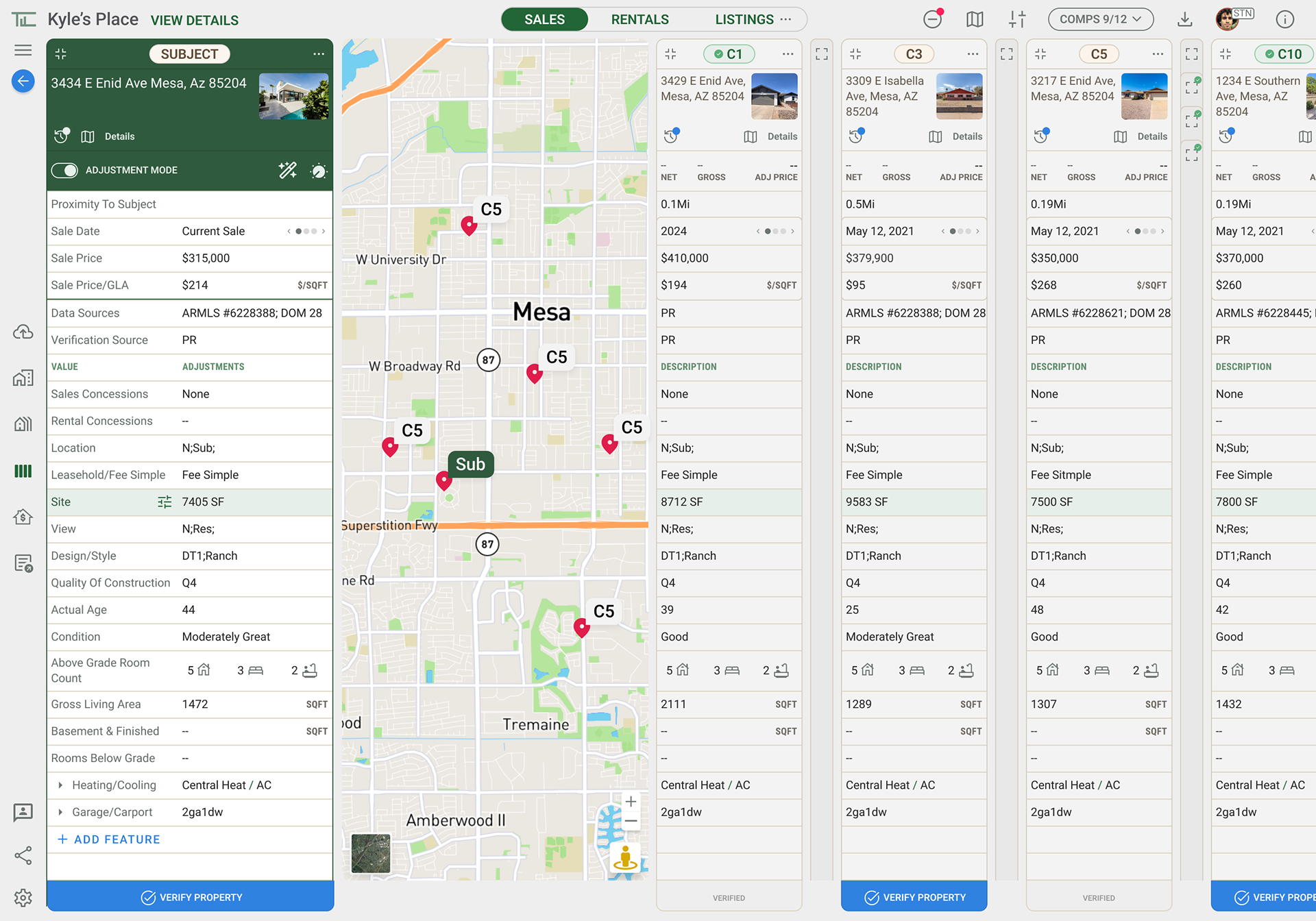Switch to the Listings tab
Viewport: 1316px width, 921px height.
[744, 19]
